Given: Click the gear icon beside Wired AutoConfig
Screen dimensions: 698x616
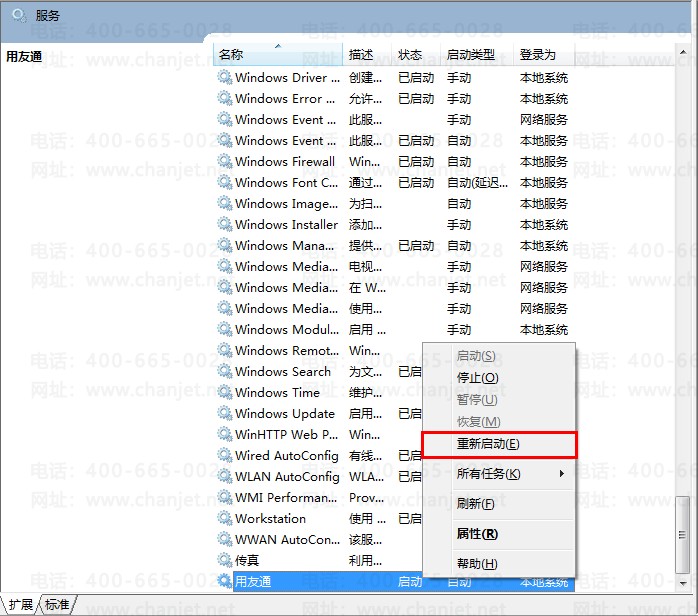Looking at the screenshot, I should (x=225, y=455).
